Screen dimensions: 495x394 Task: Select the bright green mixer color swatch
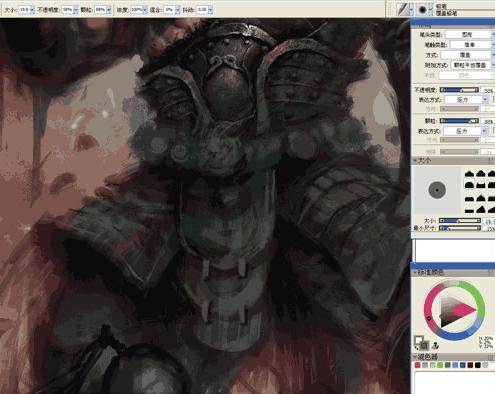coord(440,365)
